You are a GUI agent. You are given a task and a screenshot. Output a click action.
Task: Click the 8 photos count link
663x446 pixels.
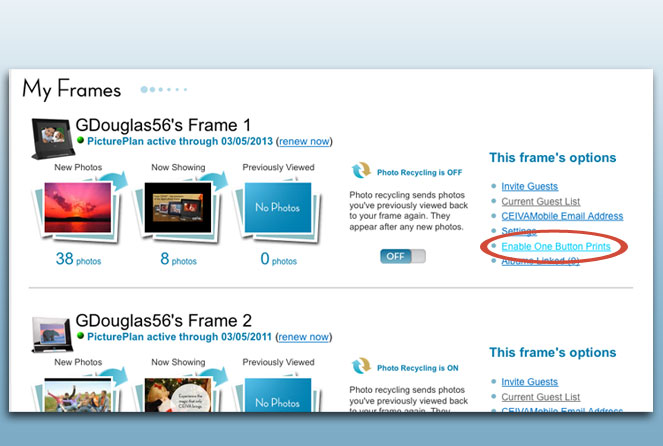[178, 259]
